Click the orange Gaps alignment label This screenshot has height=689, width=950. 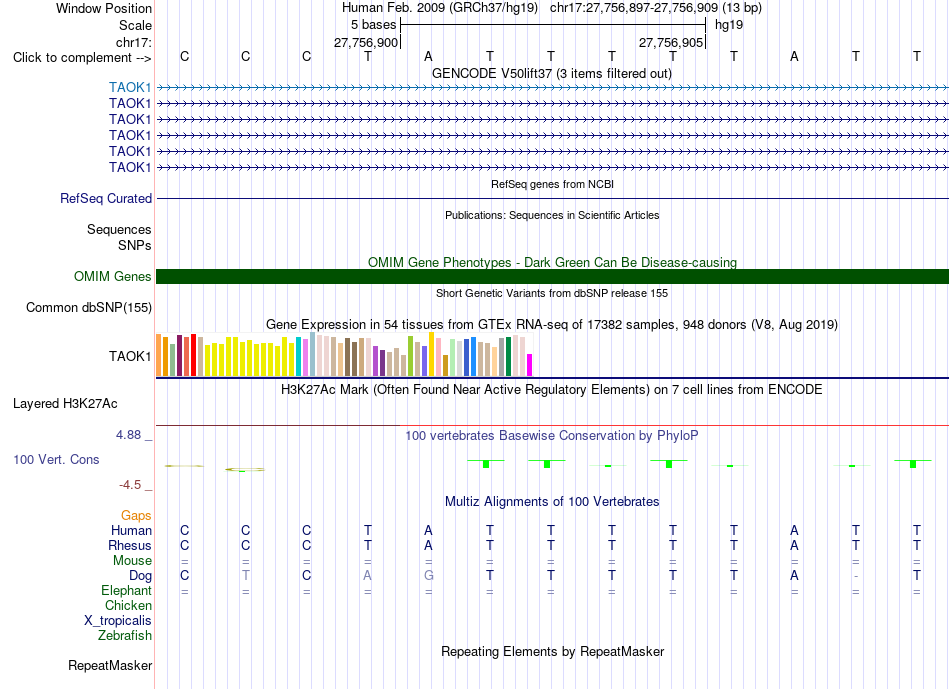(x=136, y=516)
